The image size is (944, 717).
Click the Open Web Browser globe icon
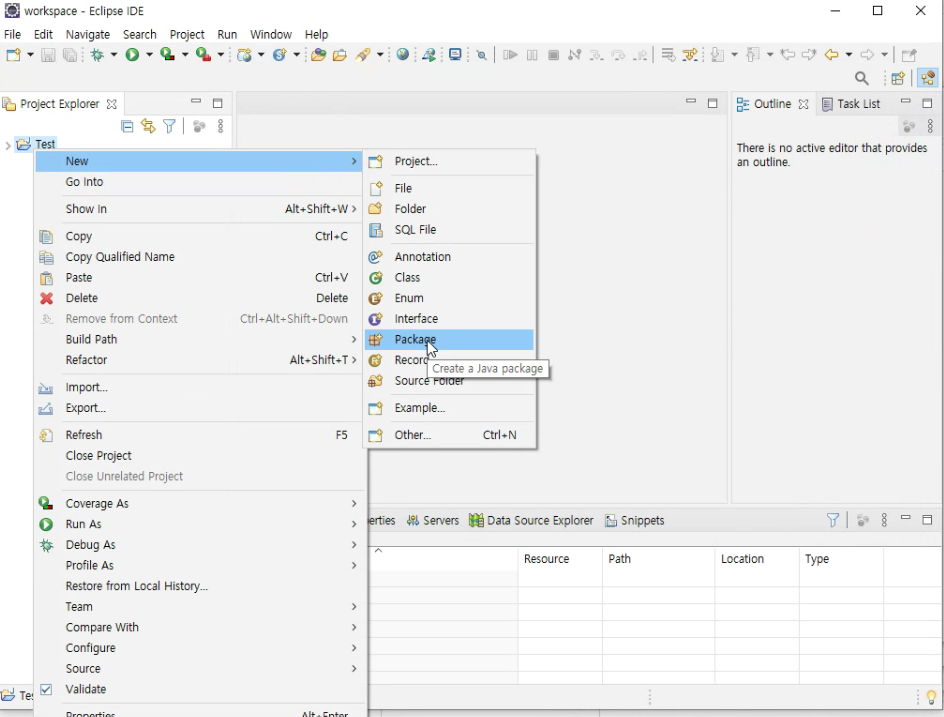pyautogui.click(x=403, y=55)
